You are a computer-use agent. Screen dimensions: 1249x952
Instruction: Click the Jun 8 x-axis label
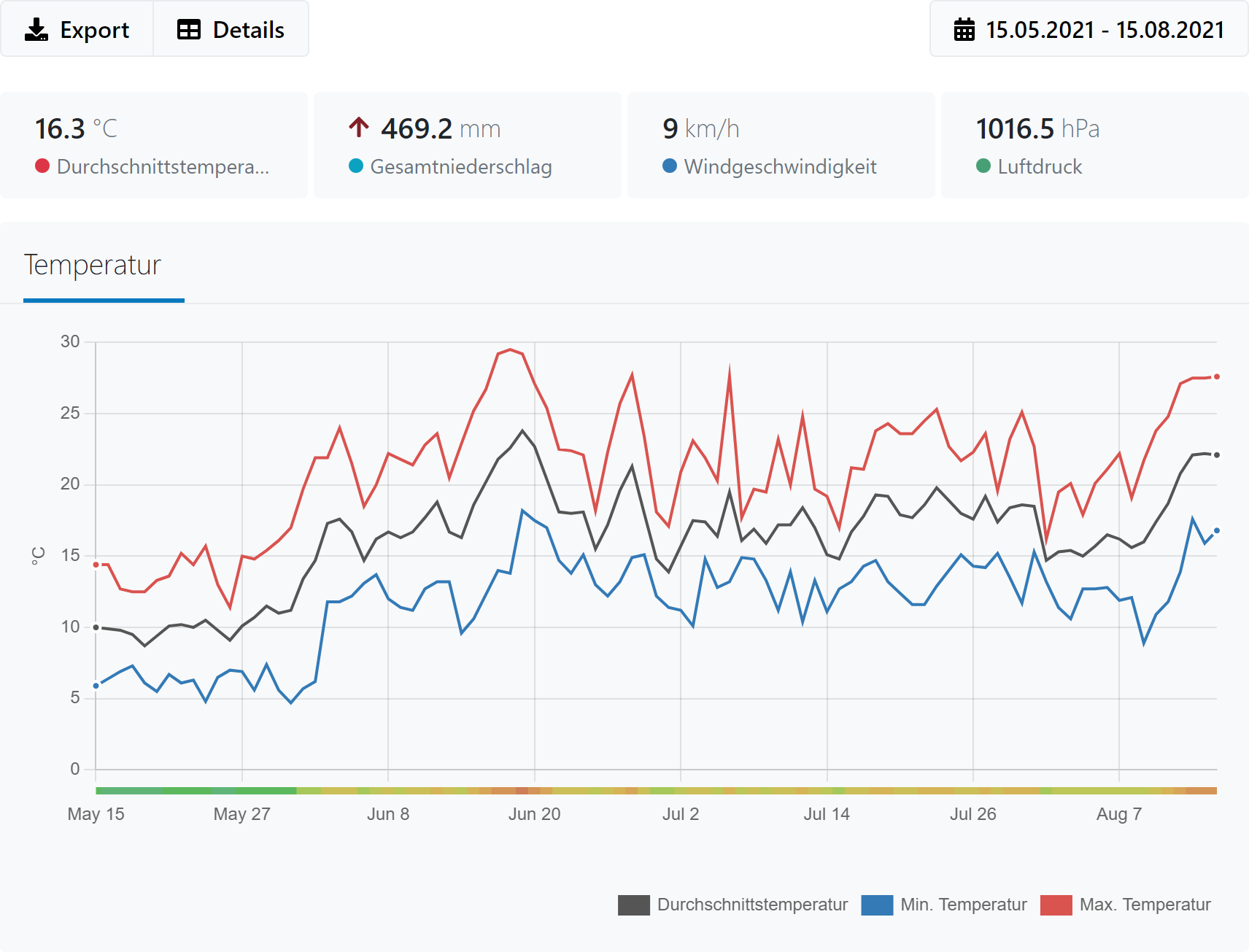[x=388, y=814]
